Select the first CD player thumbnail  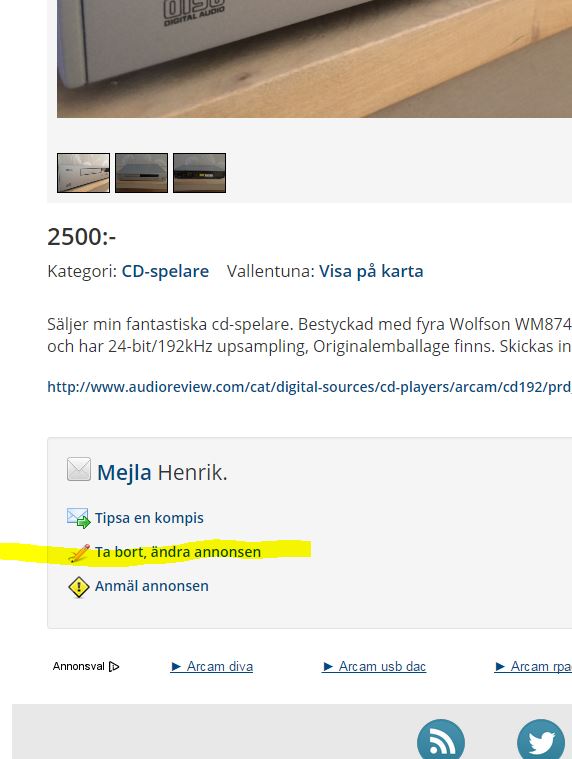[83, 173]
